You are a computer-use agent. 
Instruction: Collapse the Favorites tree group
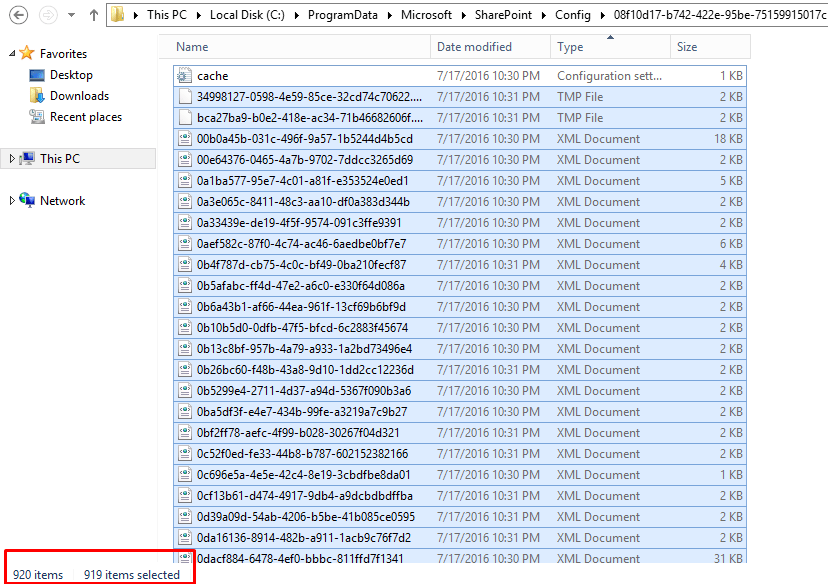12,53
